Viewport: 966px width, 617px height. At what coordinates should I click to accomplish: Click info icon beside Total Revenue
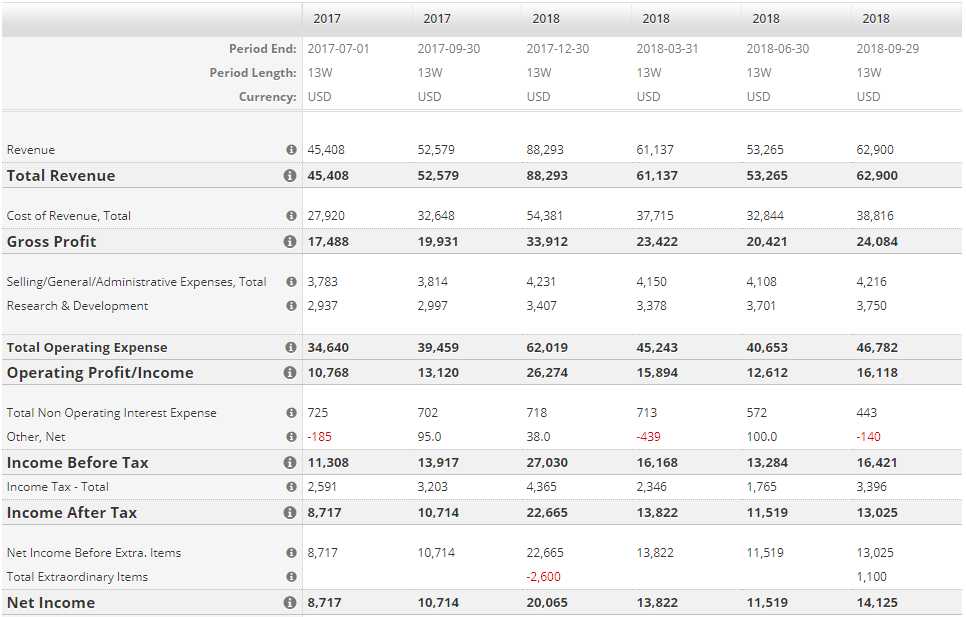[290, 176]
